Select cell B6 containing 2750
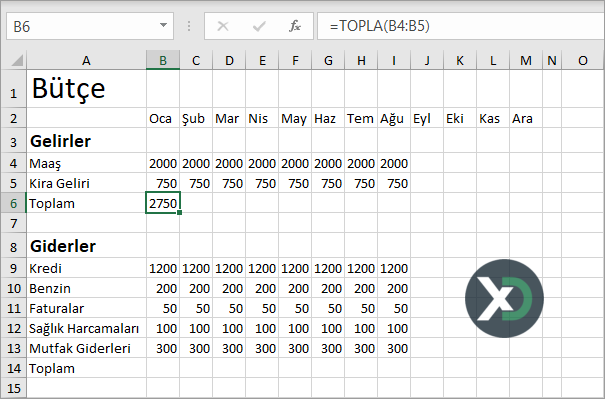 163,203
